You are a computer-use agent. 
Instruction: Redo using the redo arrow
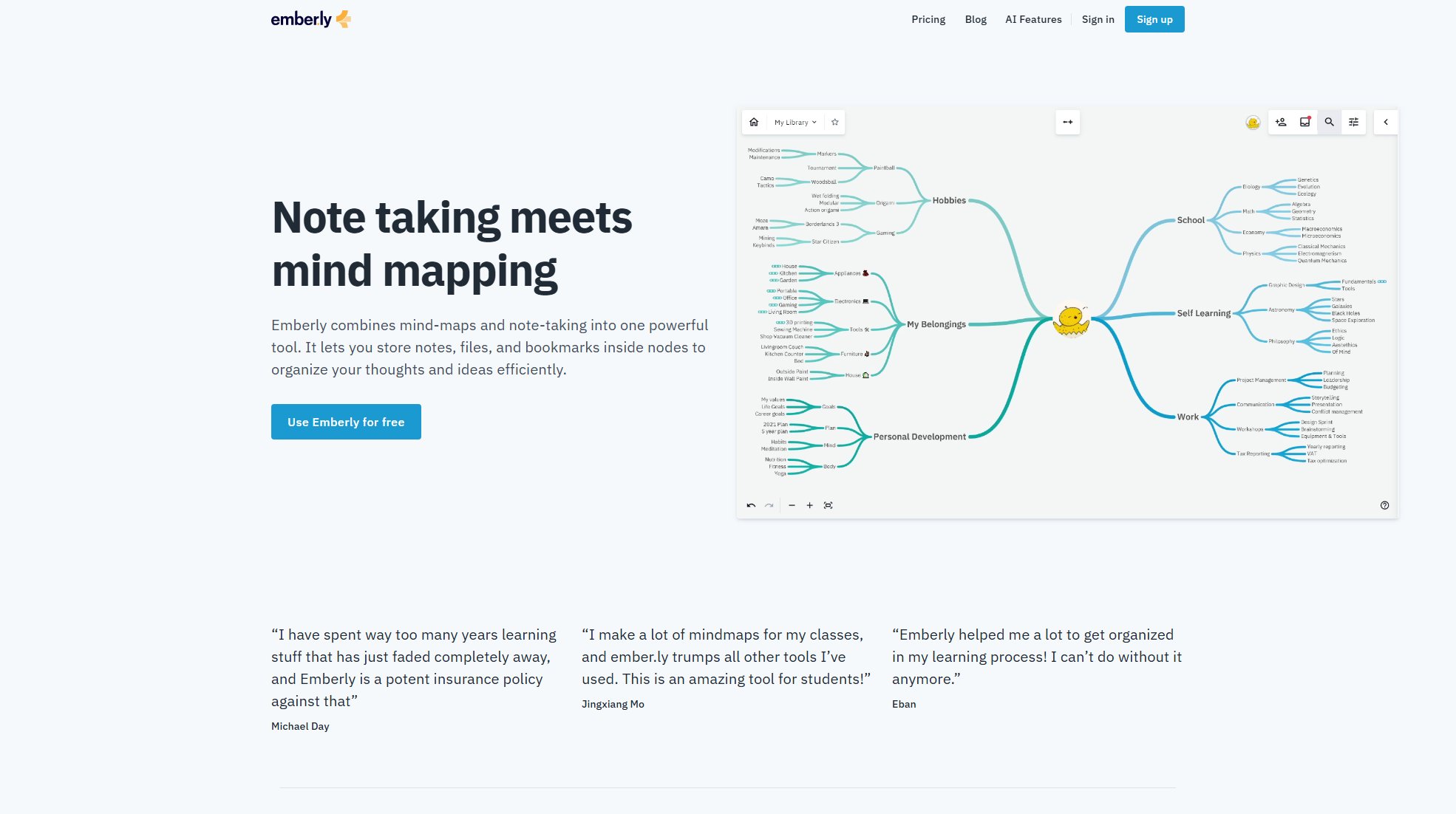pyautogui.click(x=769, y=505)
